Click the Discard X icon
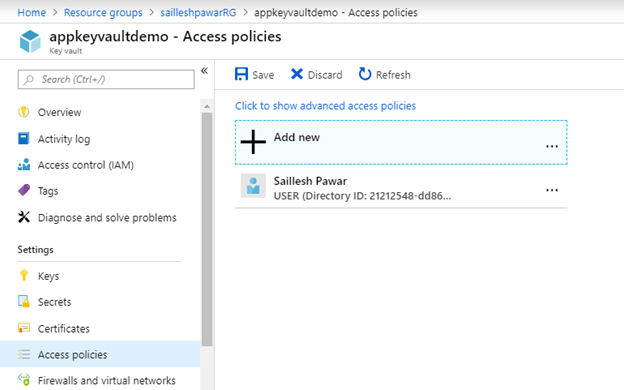The width and height of the screenshot is (624, 390). coord(297,74)
